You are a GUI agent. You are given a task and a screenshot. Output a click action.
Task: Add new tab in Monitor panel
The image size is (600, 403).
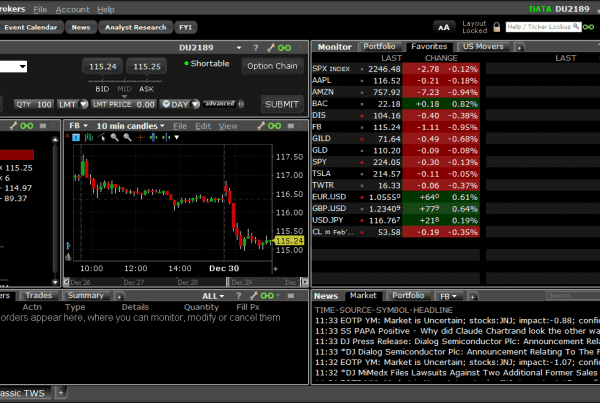[x=519, y=47]
